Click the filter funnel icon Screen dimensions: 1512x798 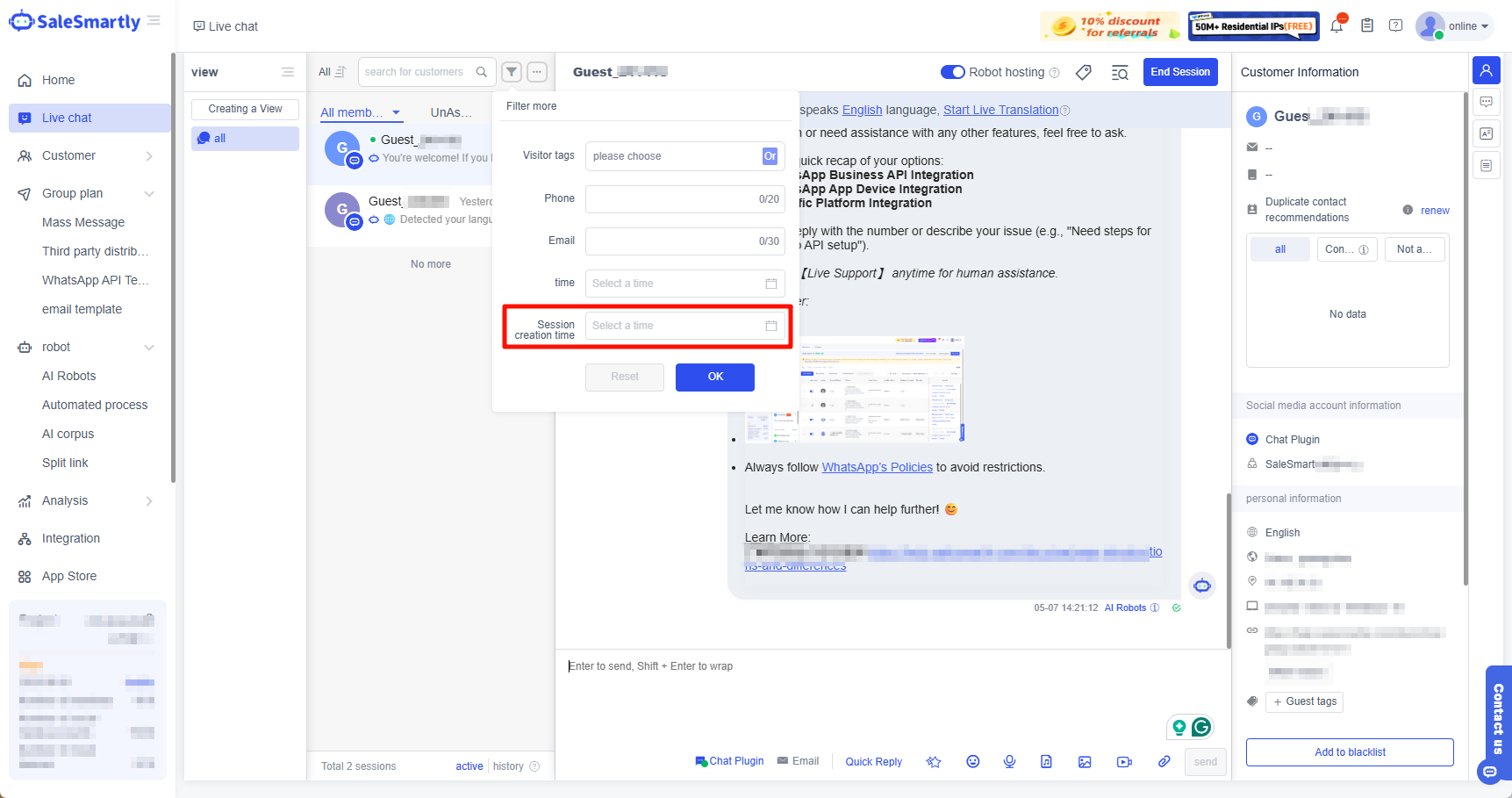(x=512, y=72)
